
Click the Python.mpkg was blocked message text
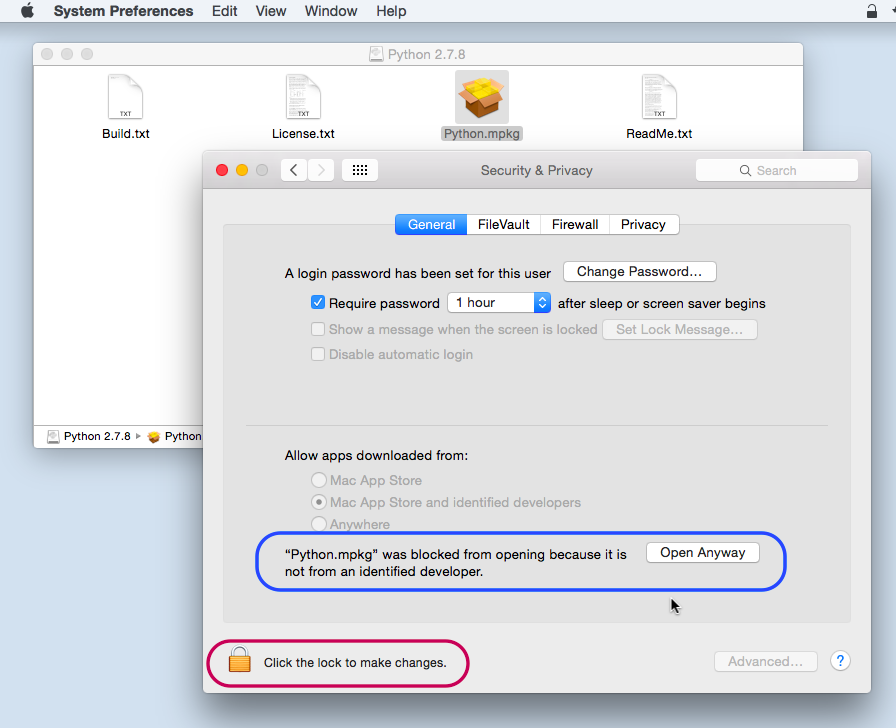(x=455, y=563)
